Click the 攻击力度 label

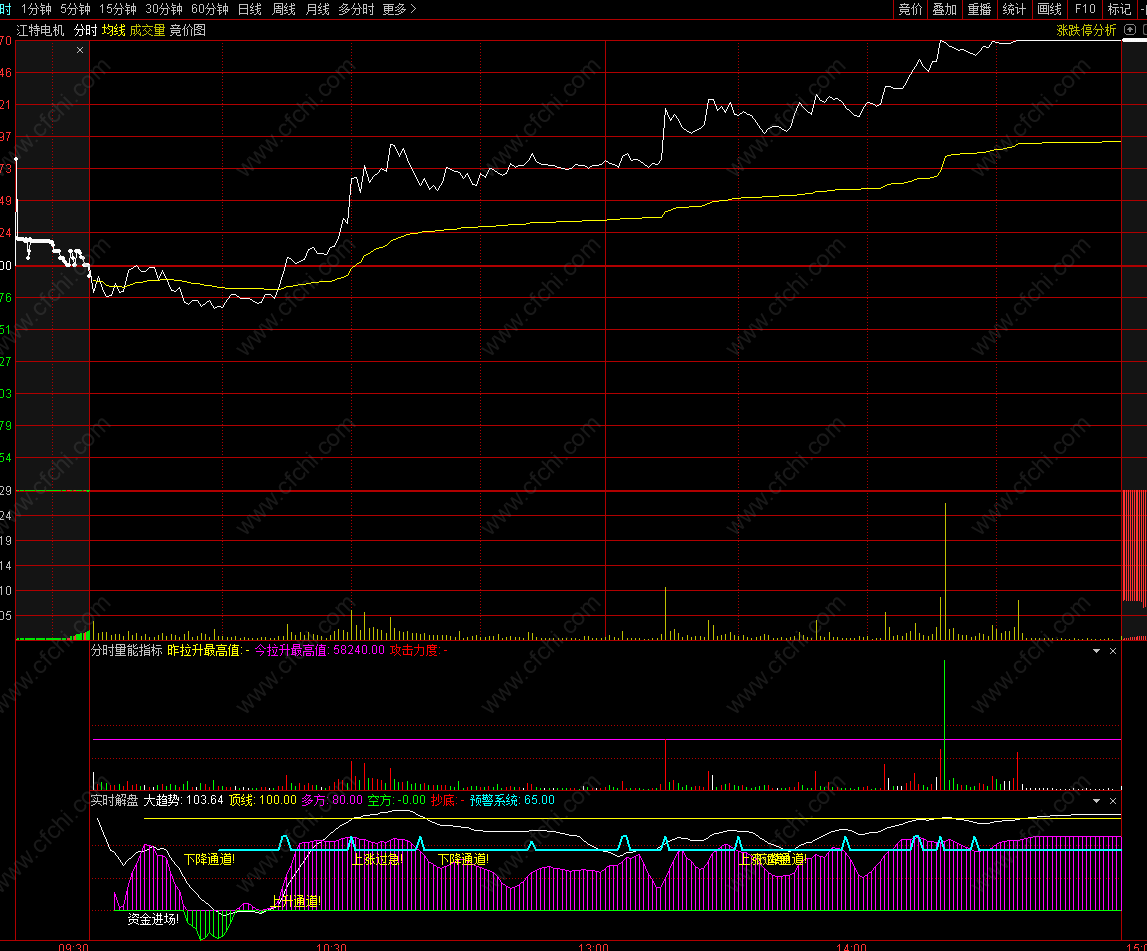[419, 650]
